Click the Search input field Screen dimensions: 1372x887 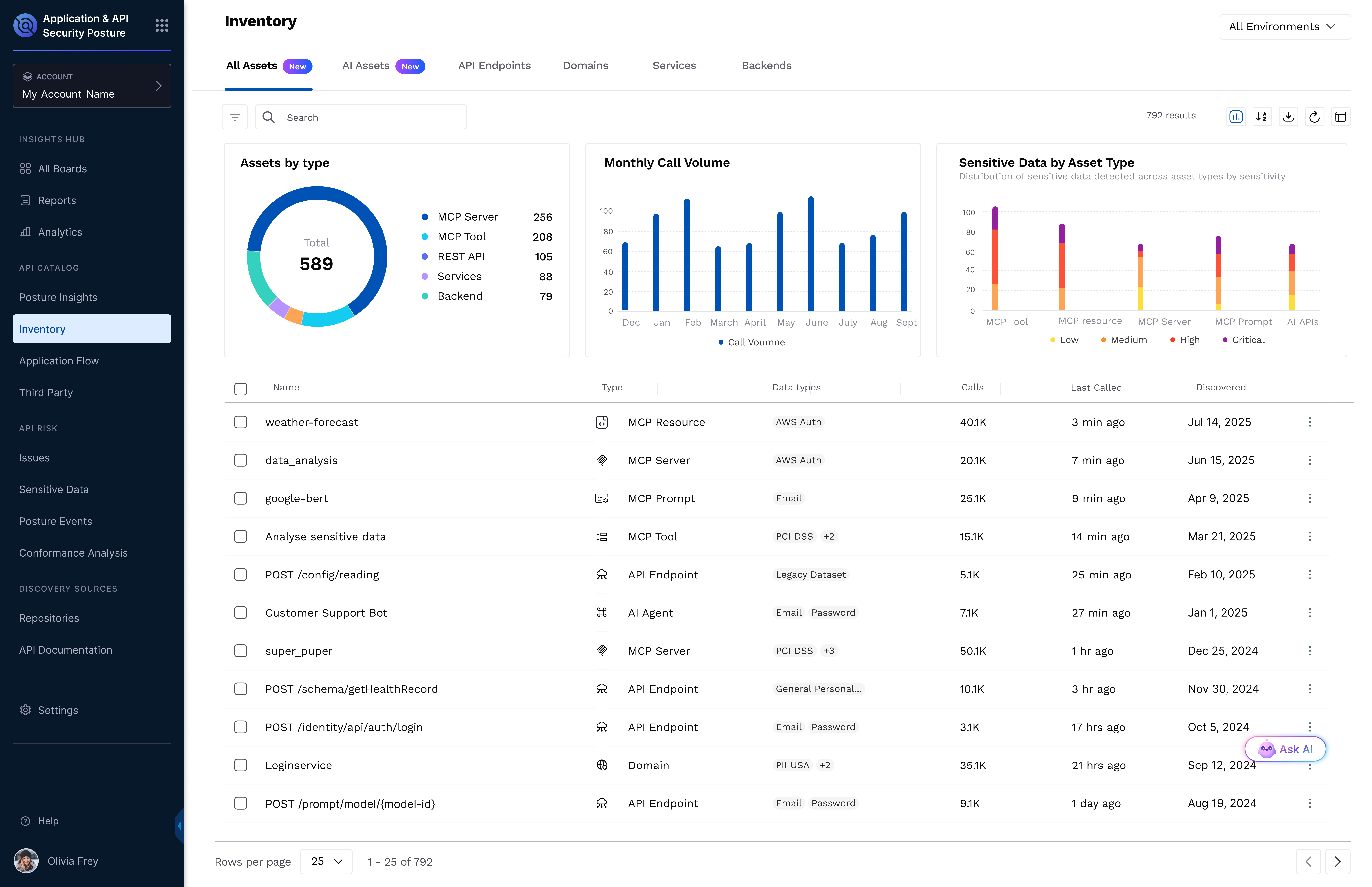pos(361,117)
